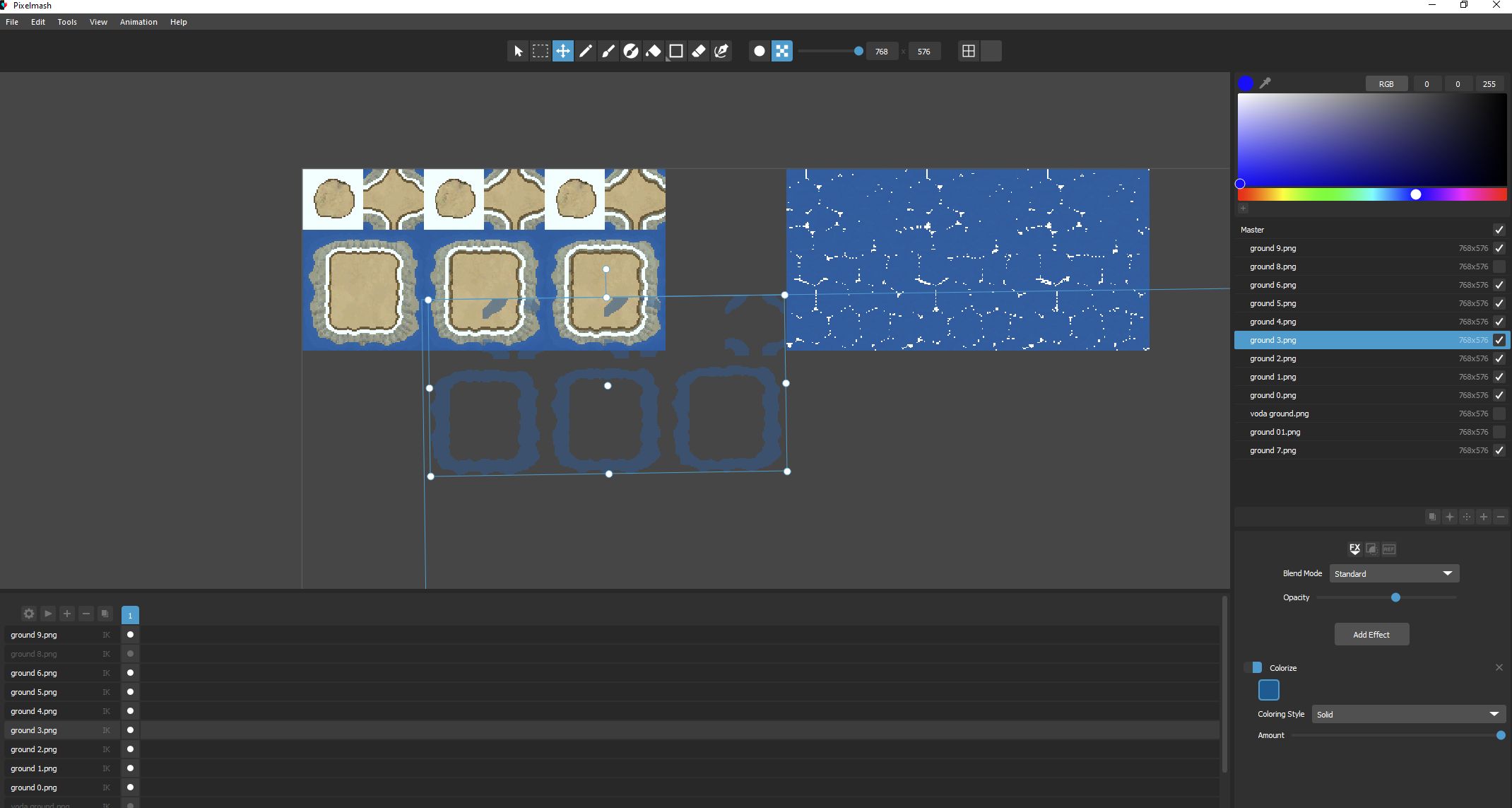Screen dimensions: 1512x808
Task: Enable visibility of voda ground.png layer
Action: click(1499, 414)
